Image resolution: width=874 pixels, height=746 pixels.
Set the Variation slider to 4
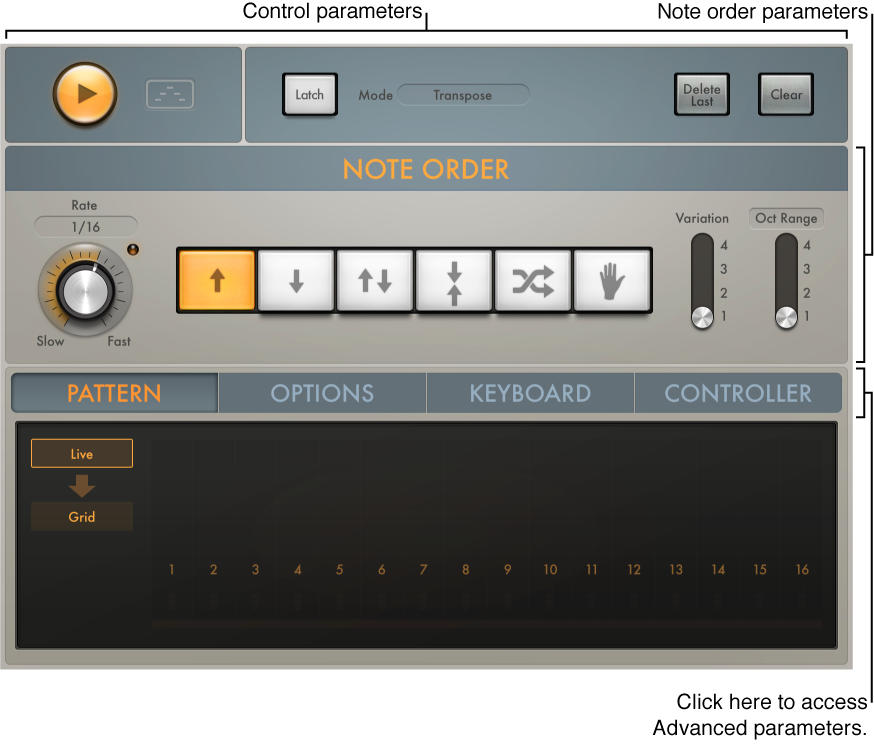(x=702, y=245)
